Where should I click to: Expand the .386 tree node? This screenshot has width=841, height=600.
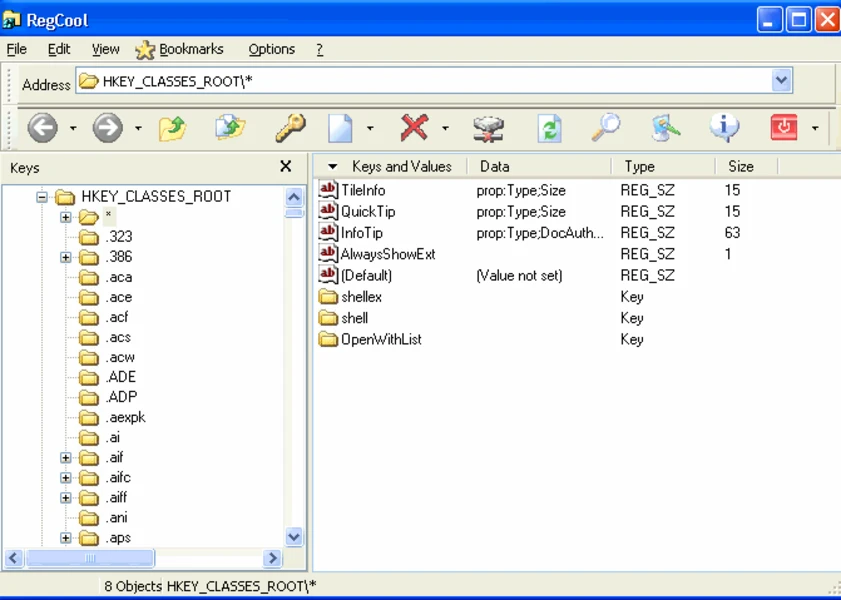(66, 257)
